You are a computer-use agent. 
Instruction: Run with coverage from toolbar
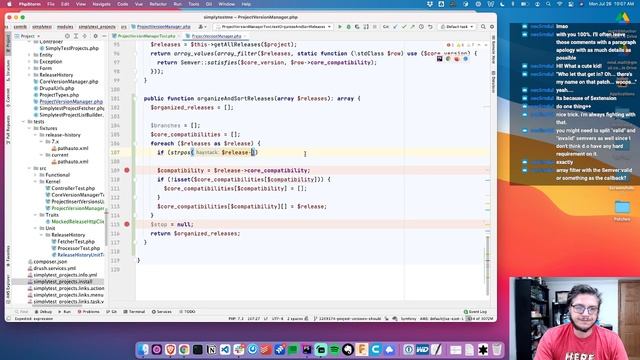pyautogui.click(x=357, y=27)
